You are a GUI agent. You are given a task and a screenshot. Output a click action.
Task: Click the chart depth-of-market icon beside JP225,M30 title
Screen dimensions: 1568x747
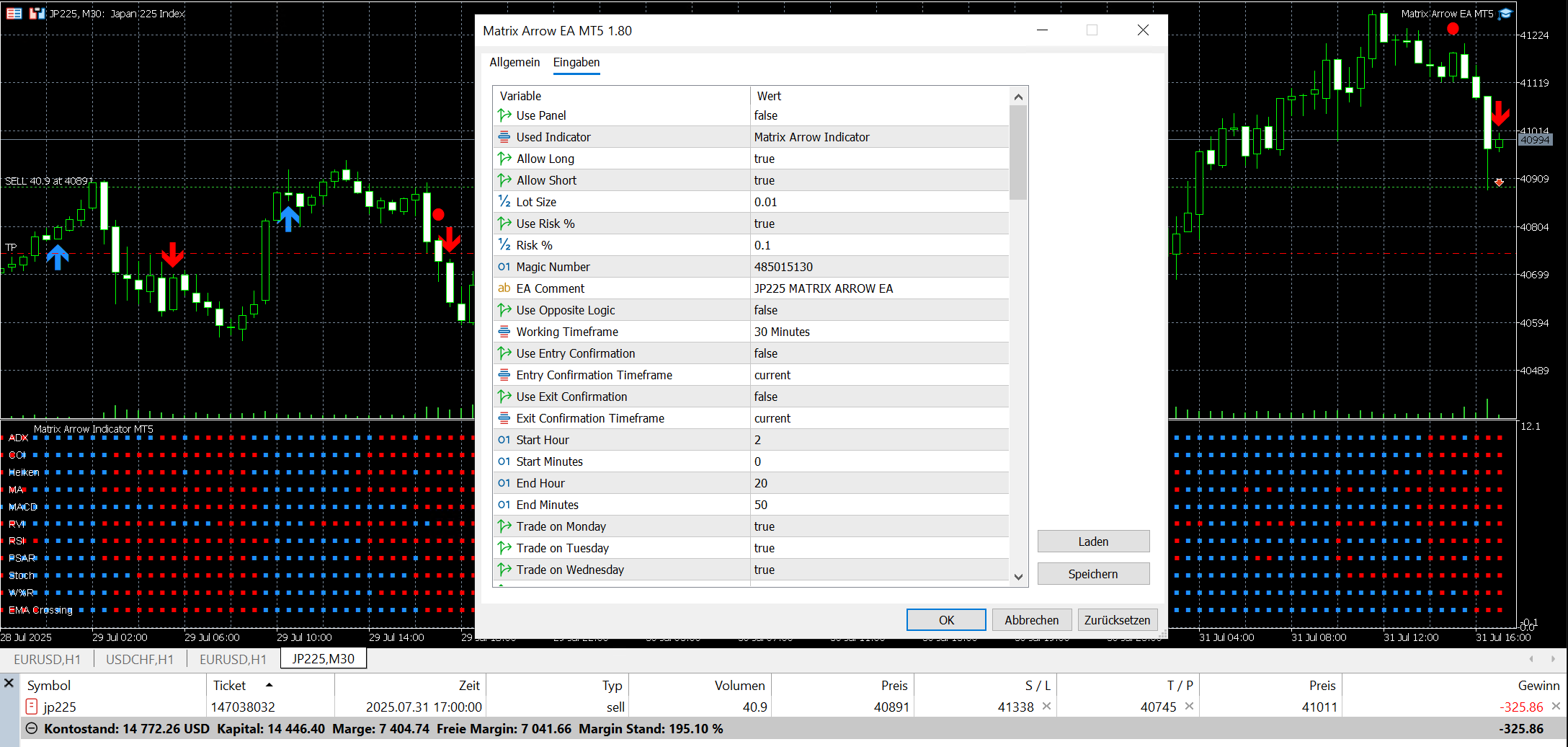point(14,14)
